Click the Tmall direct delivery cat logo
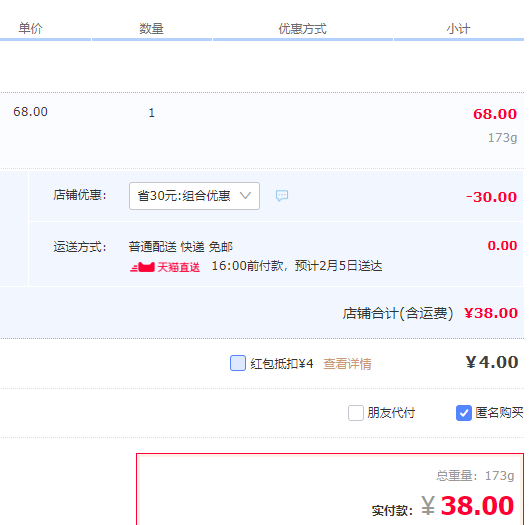The image size is (529, 525). click(142, 267)
